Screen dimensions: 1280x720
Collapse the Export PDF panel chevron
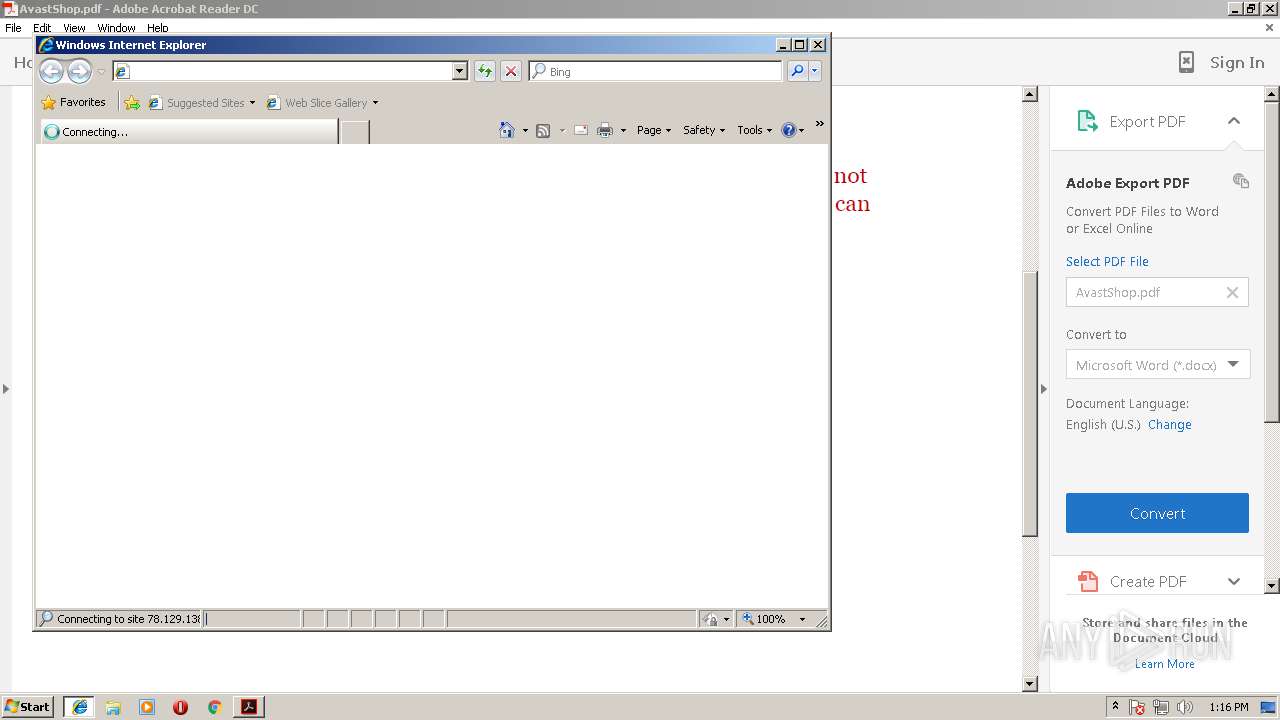1234,121
